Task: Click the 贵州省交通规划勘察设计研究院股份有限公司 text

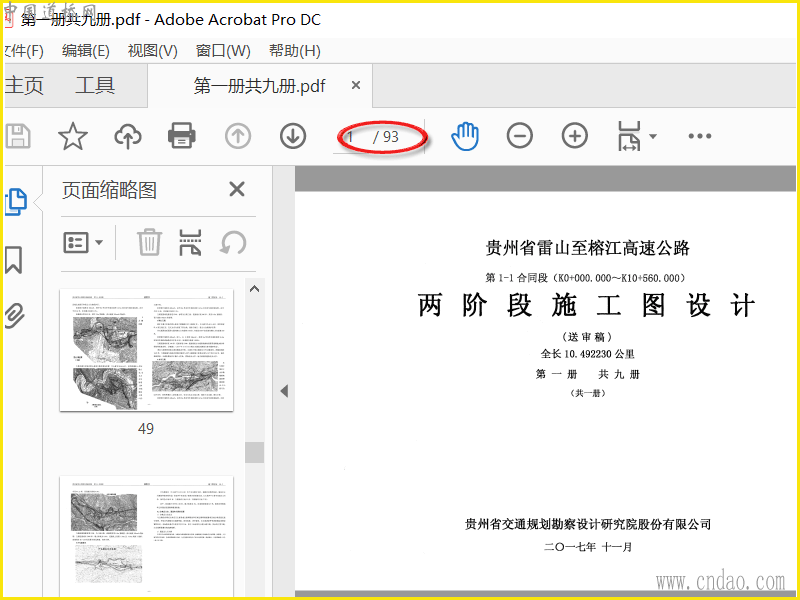Action: coord(588,524)
